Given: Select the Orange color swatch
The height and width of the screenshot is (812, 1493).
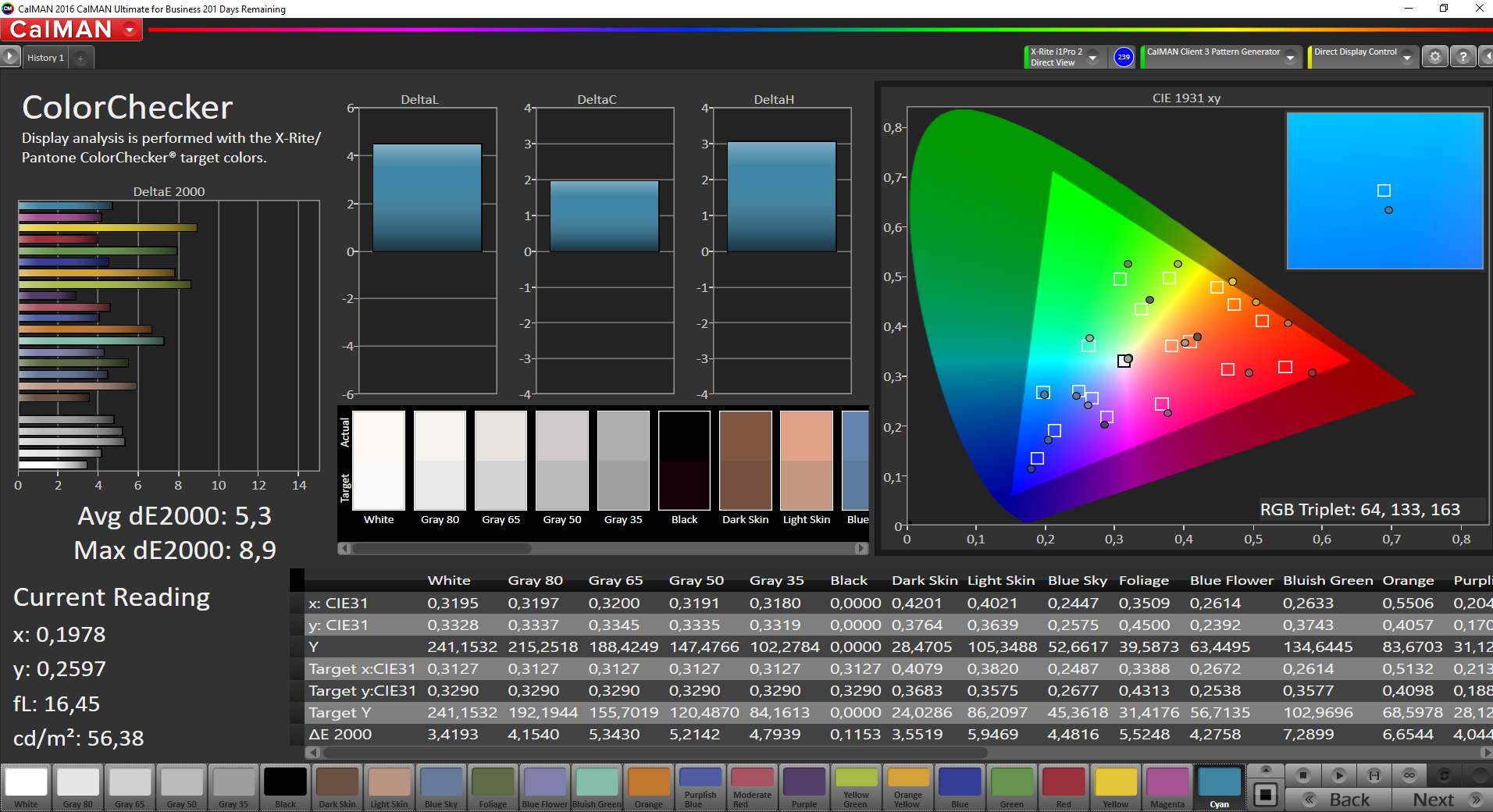Looking at the screenshot, I should point(649,787).
